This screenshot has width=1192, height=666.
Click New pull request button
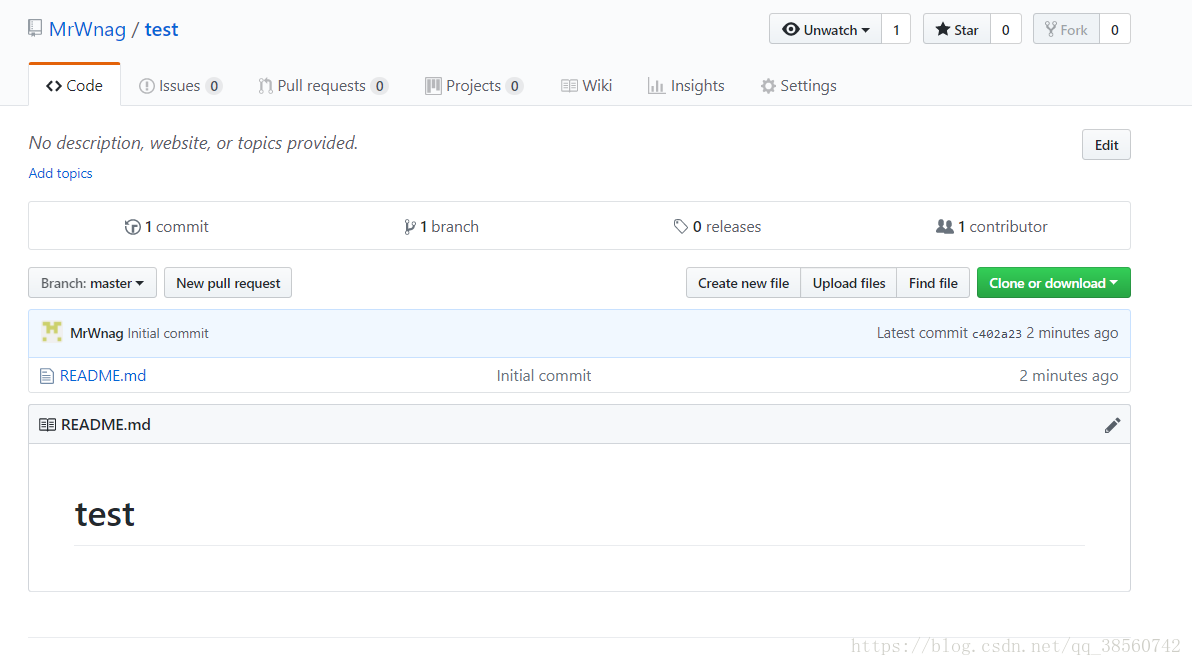pyautogui.click(x=228, y=283)
